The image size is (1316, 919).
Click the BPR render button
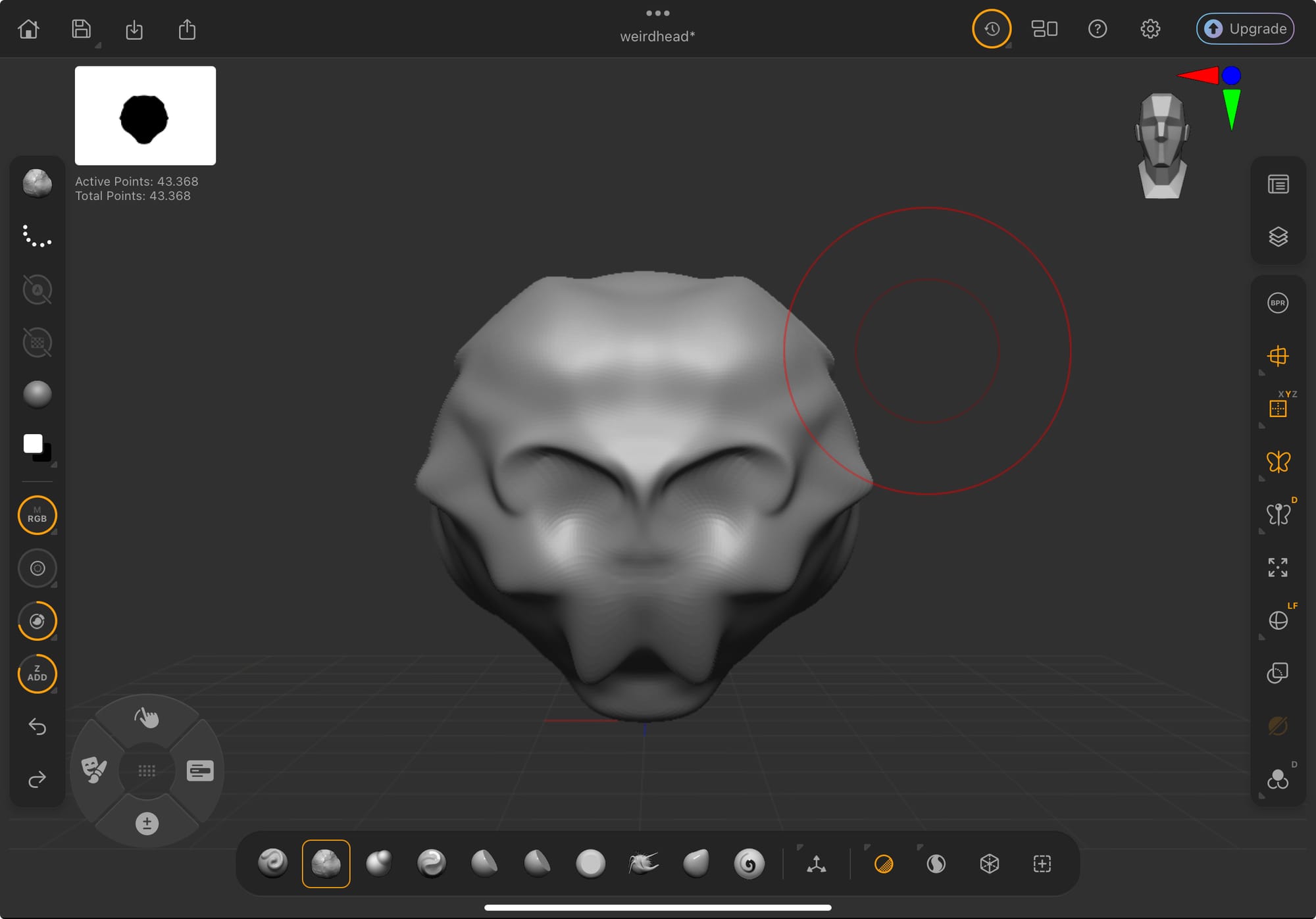coord(1277,303)
